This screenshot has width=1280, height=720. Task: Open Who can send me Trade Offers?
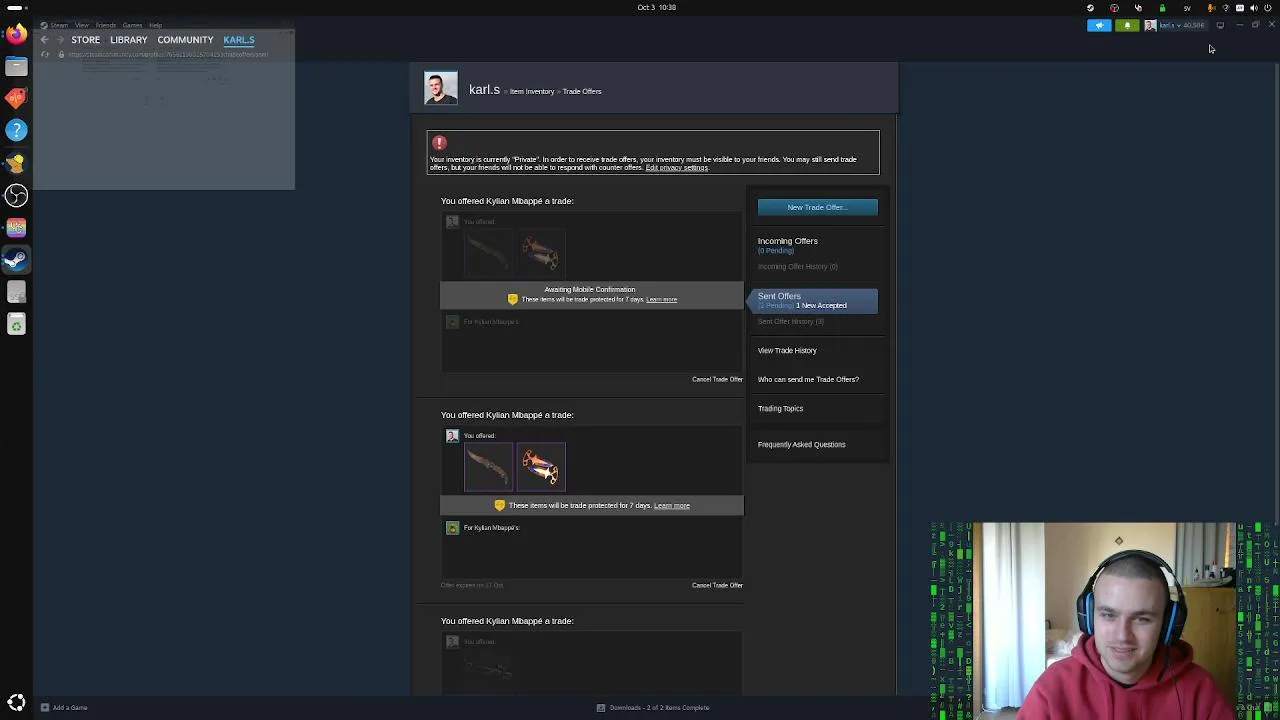(808, 379)
